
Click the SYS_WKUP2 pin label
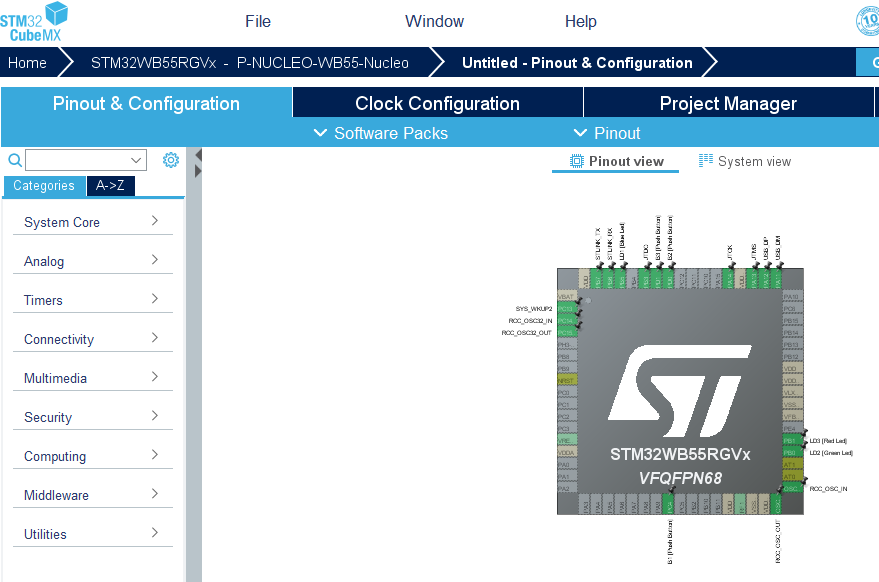[x=534, y=309]
